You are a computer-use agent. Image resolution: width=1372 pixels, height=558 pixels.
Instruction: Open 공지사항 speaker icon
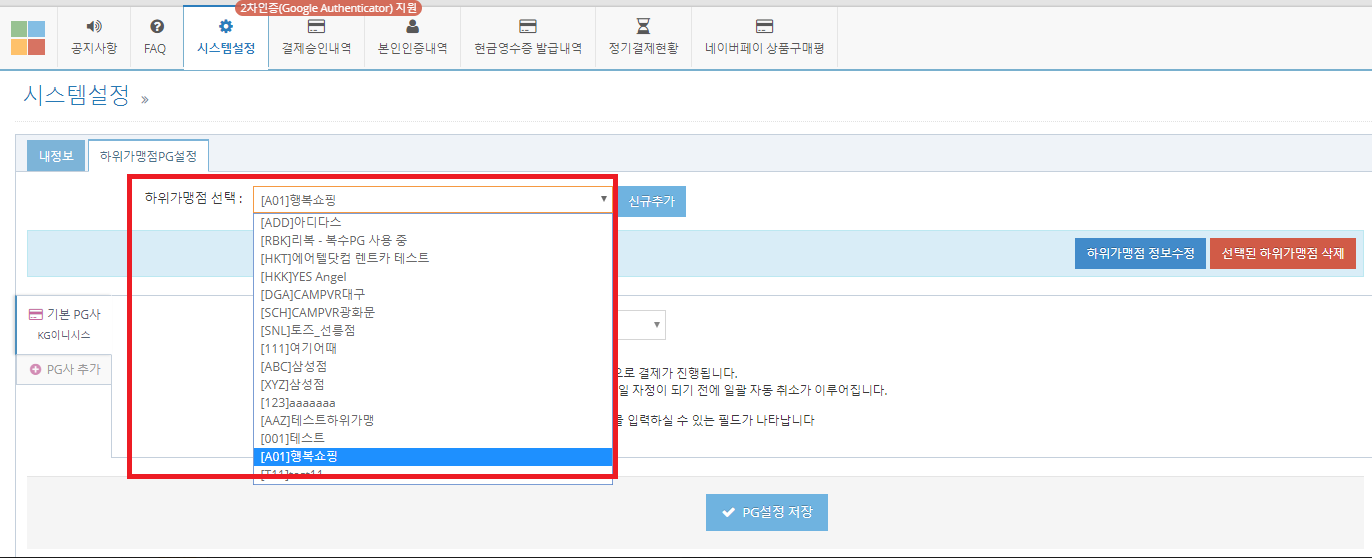coord(94,26)
